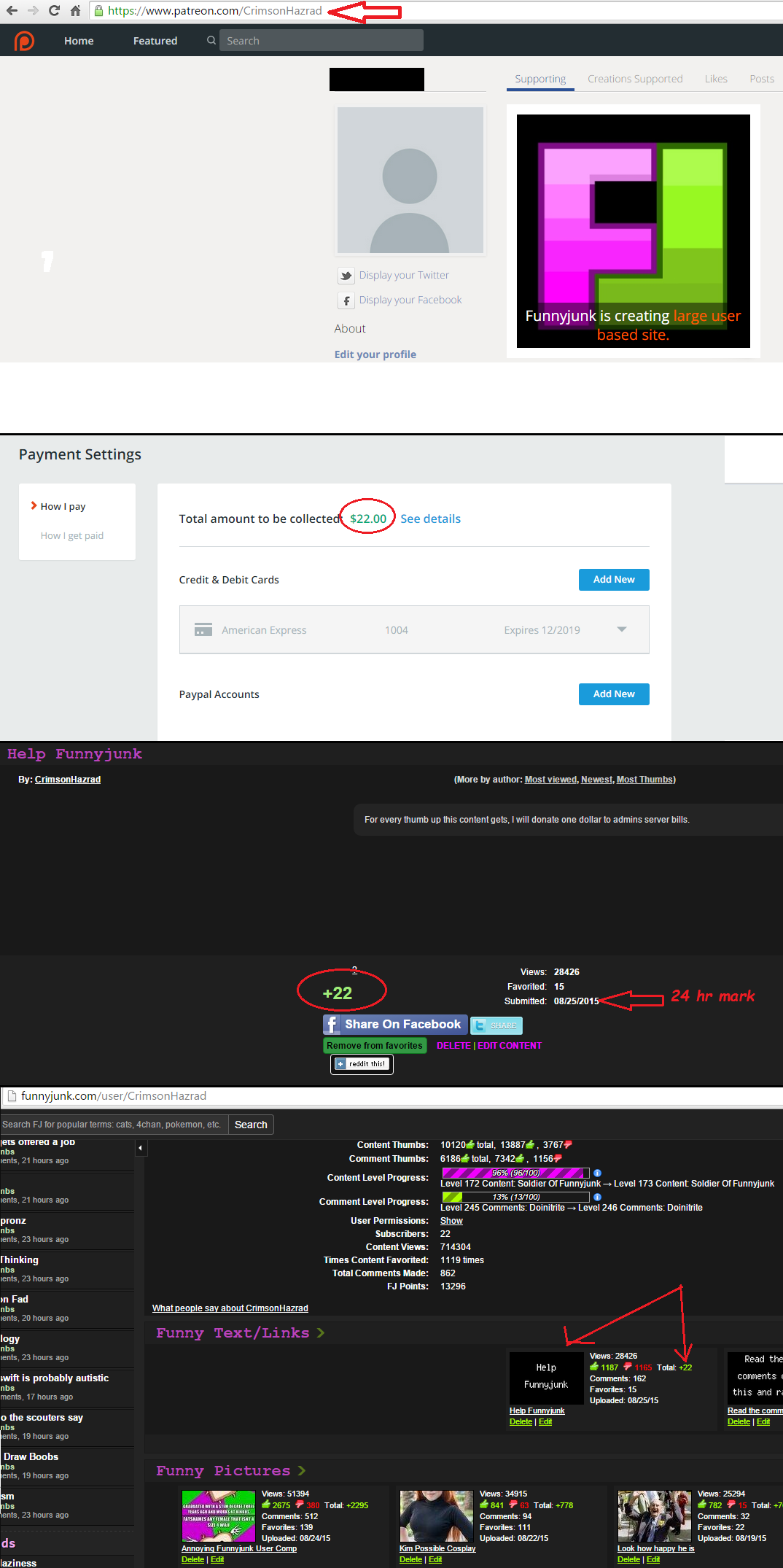Screen dimensions: 783x1568
Task: Click the browser reload icon
Action: pyautogui.click(x=54, y=11)
